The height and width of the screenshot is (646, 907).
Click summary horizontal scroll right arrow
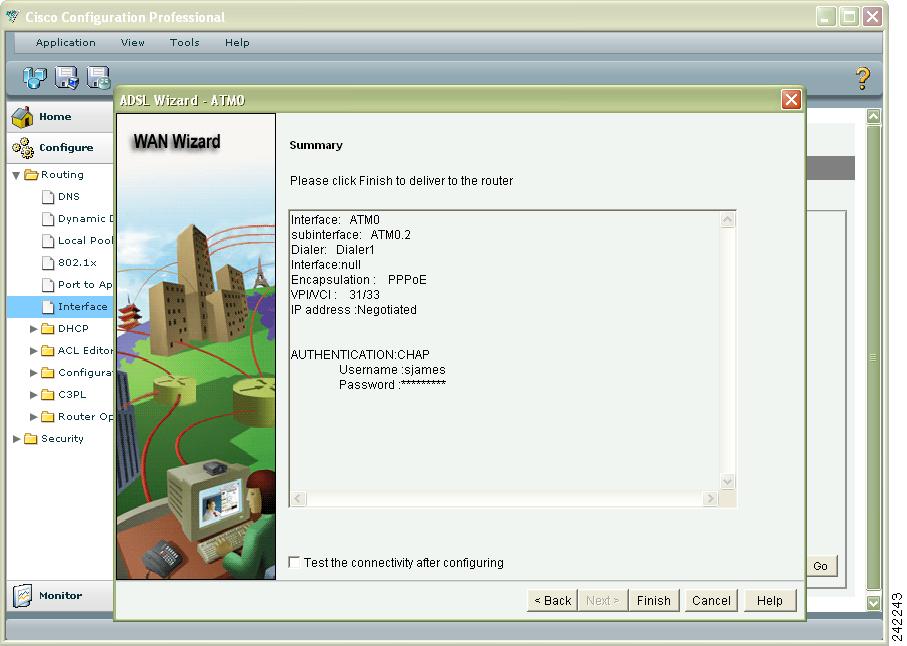pos(710,498)
